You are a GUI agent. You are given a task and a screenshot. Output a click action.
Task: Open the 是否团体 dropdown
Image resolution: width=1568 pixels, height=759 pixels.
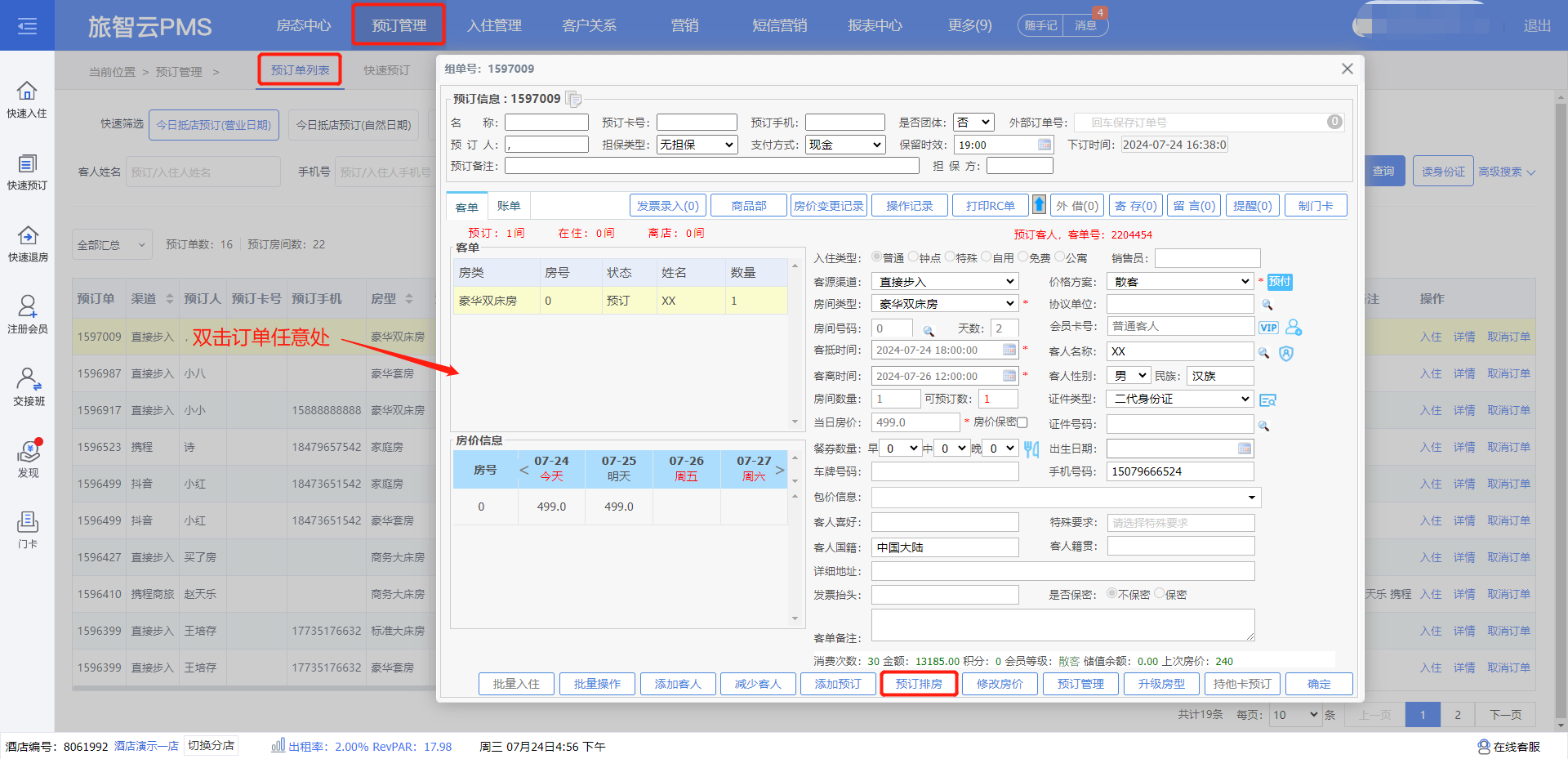point(974,122)
